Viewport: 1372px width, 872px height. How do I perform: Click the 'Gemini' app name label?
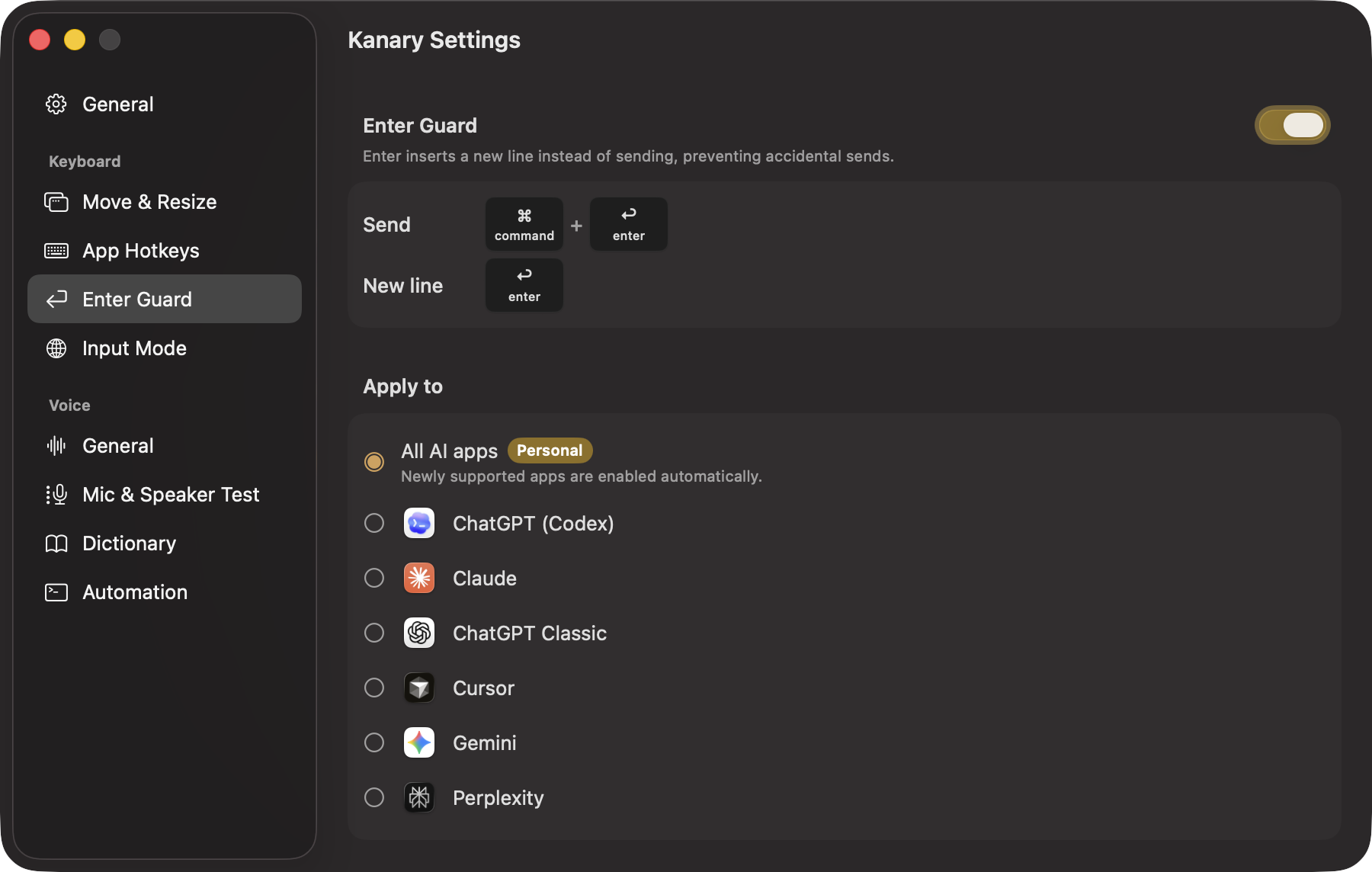tap(485, 743)
